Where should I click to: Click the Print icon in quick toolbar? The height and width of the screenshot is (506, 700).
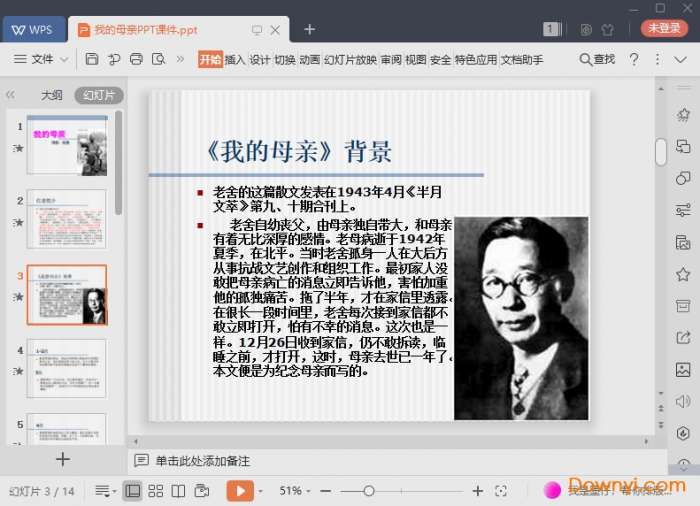click(x=136, y=60)
